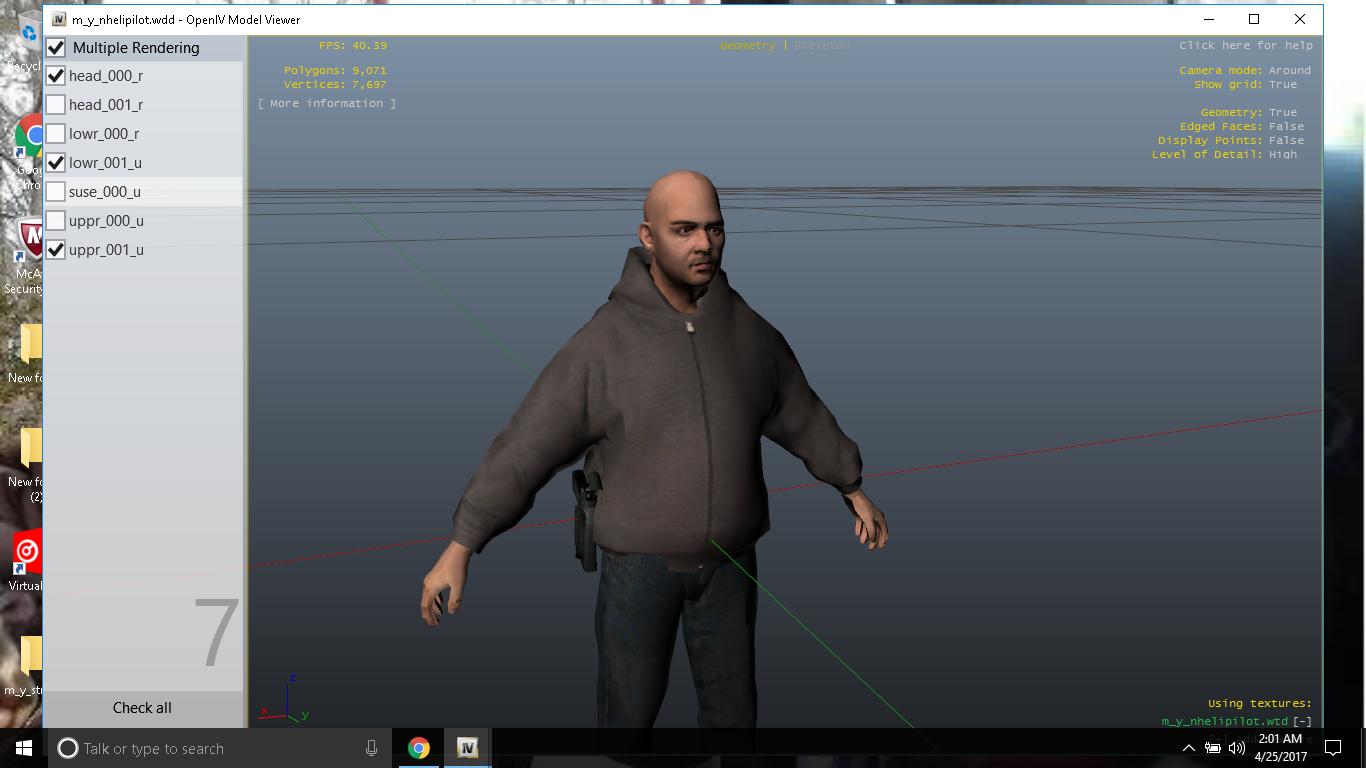Switch to the Skeleton view tab
The width and height of the screenshot is (1366, 768).
(x=822, y=46)
